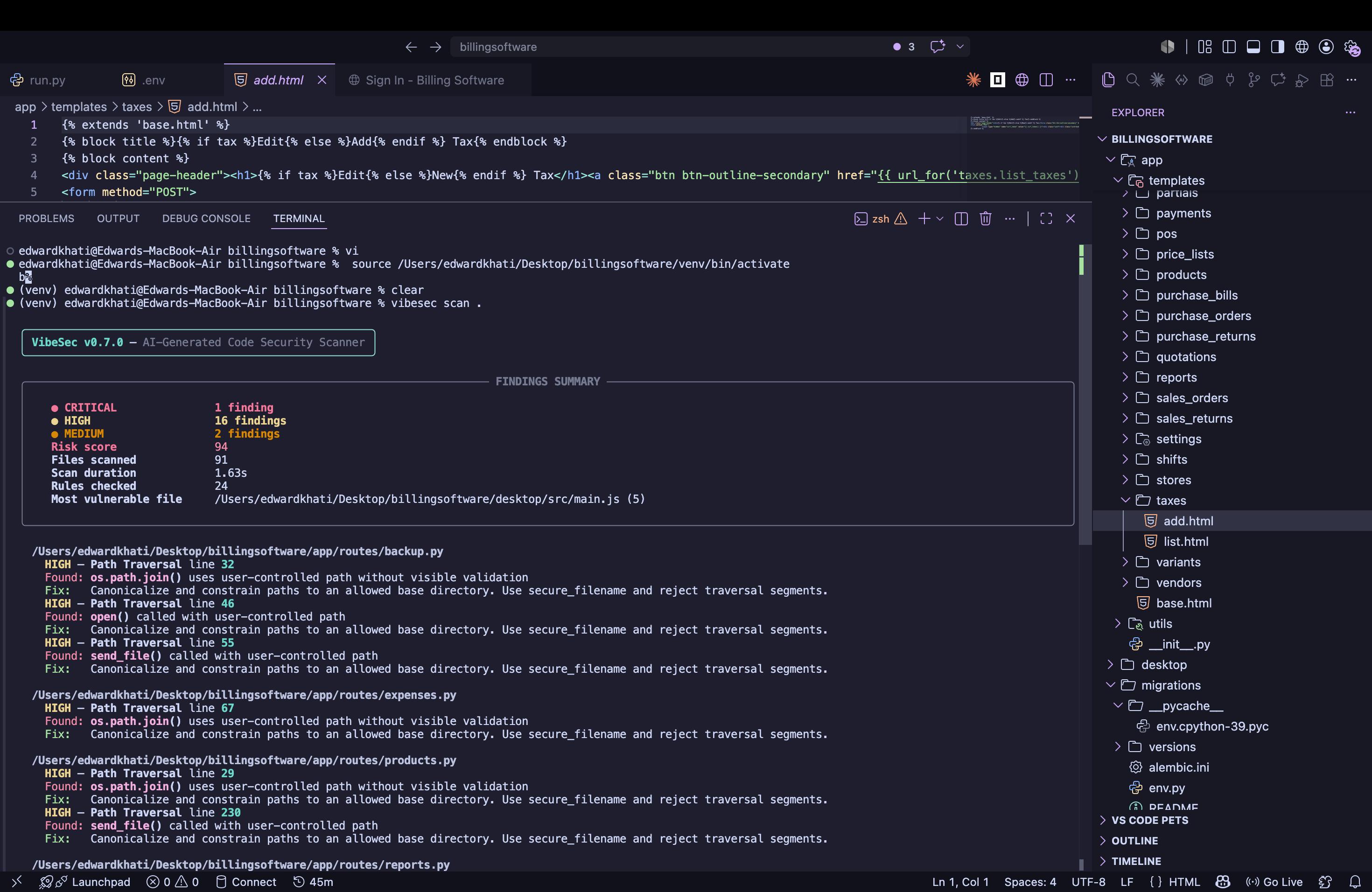Click Connect in the status bar
1372x892 pixels.
click(246, 882)
